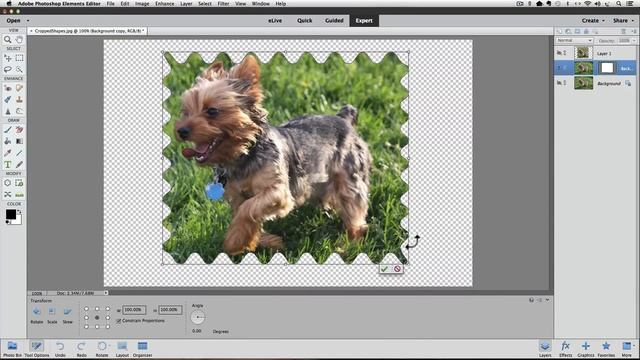Set reference point to bottom-left
The image size is (640, 360).
point(86,327)
